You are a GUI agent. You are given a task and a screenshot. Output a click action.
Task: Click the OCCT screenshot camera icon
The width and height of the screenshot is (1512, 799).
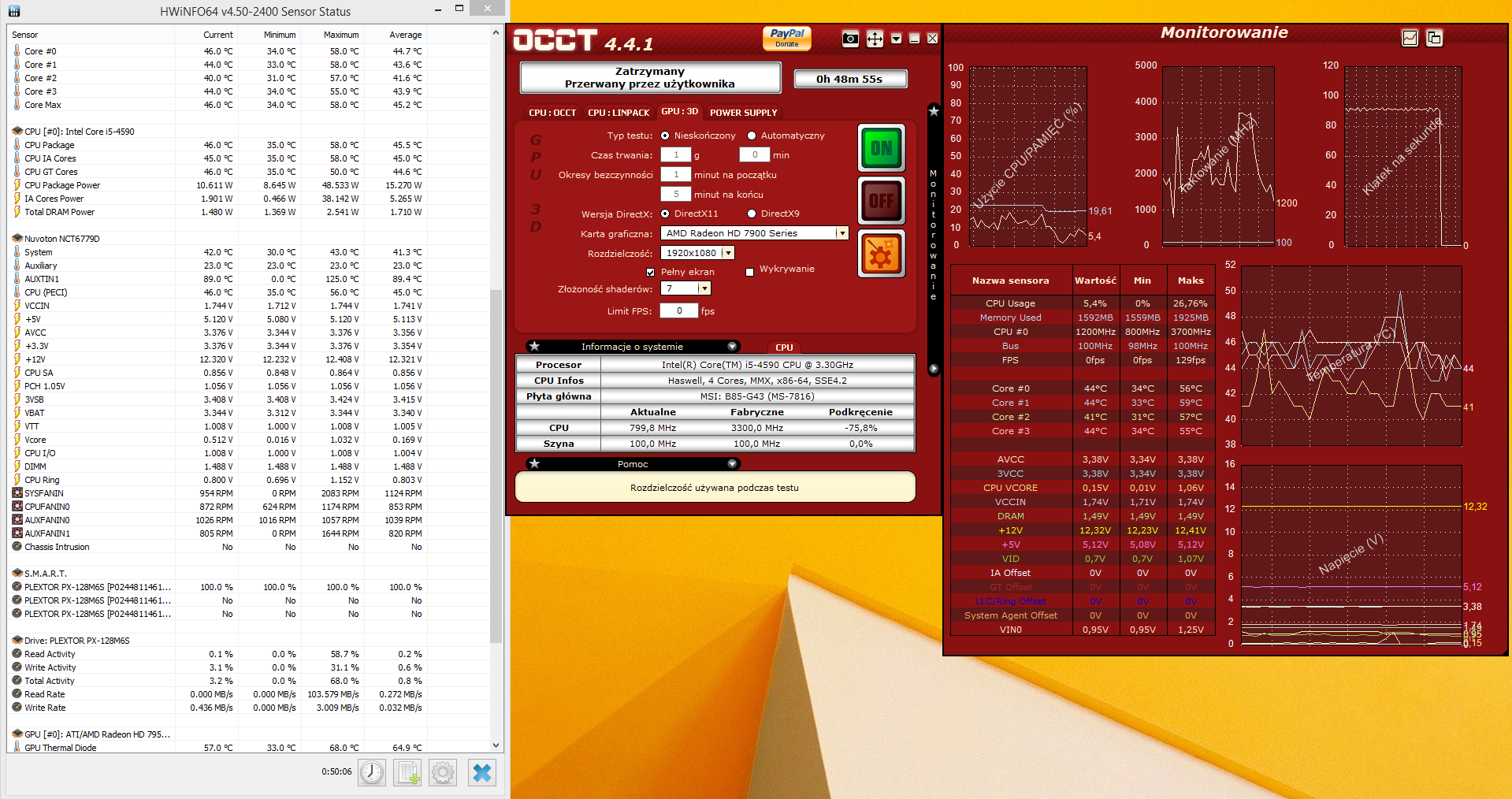point(850,39)
